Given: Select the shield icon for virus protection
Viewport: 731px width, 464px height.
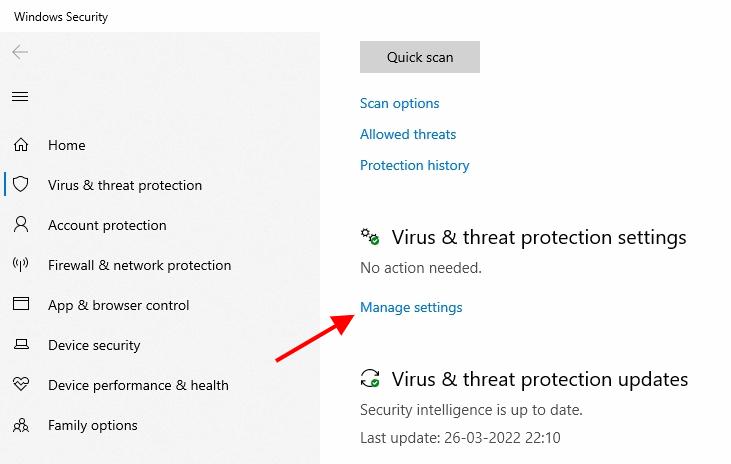Looking at the screenshot, I should (21, 184).
